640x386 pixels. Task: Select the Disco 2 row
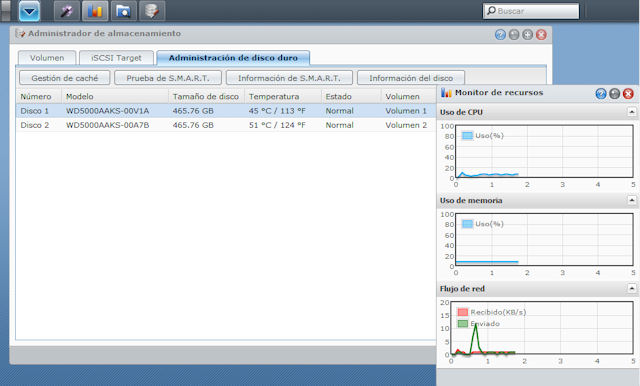click(x=226, y=125)
